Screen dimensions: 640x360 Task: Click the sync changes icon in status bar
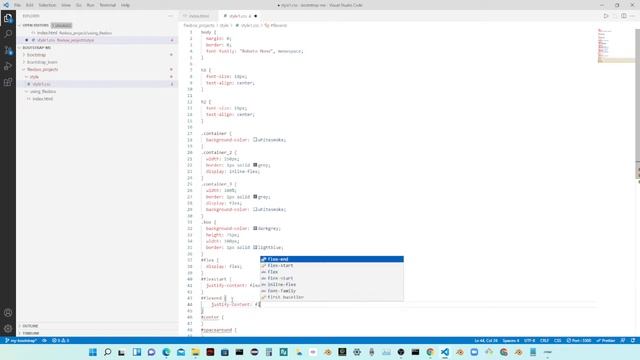(x=44, y=340)
